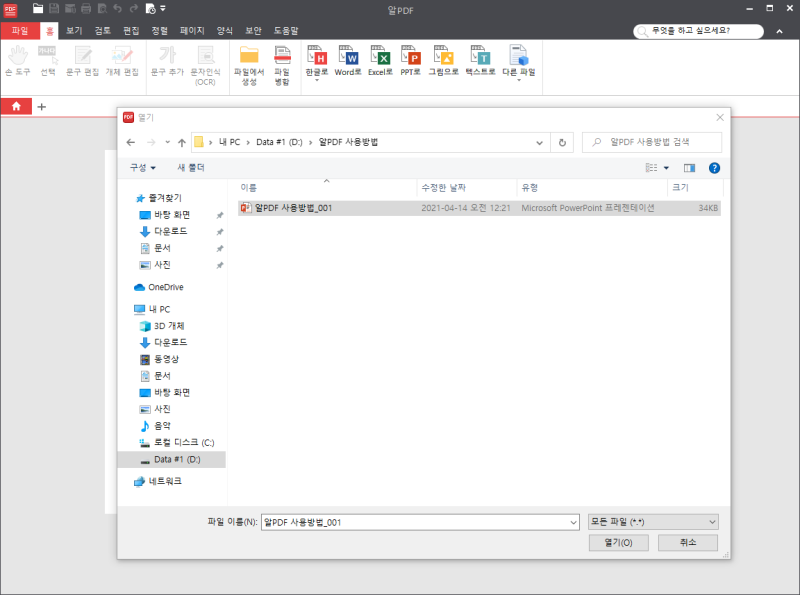Viewport: 800px width, 595px height.
Task: Select file 알PDF 사용방법_001
Action: point(295,208)
